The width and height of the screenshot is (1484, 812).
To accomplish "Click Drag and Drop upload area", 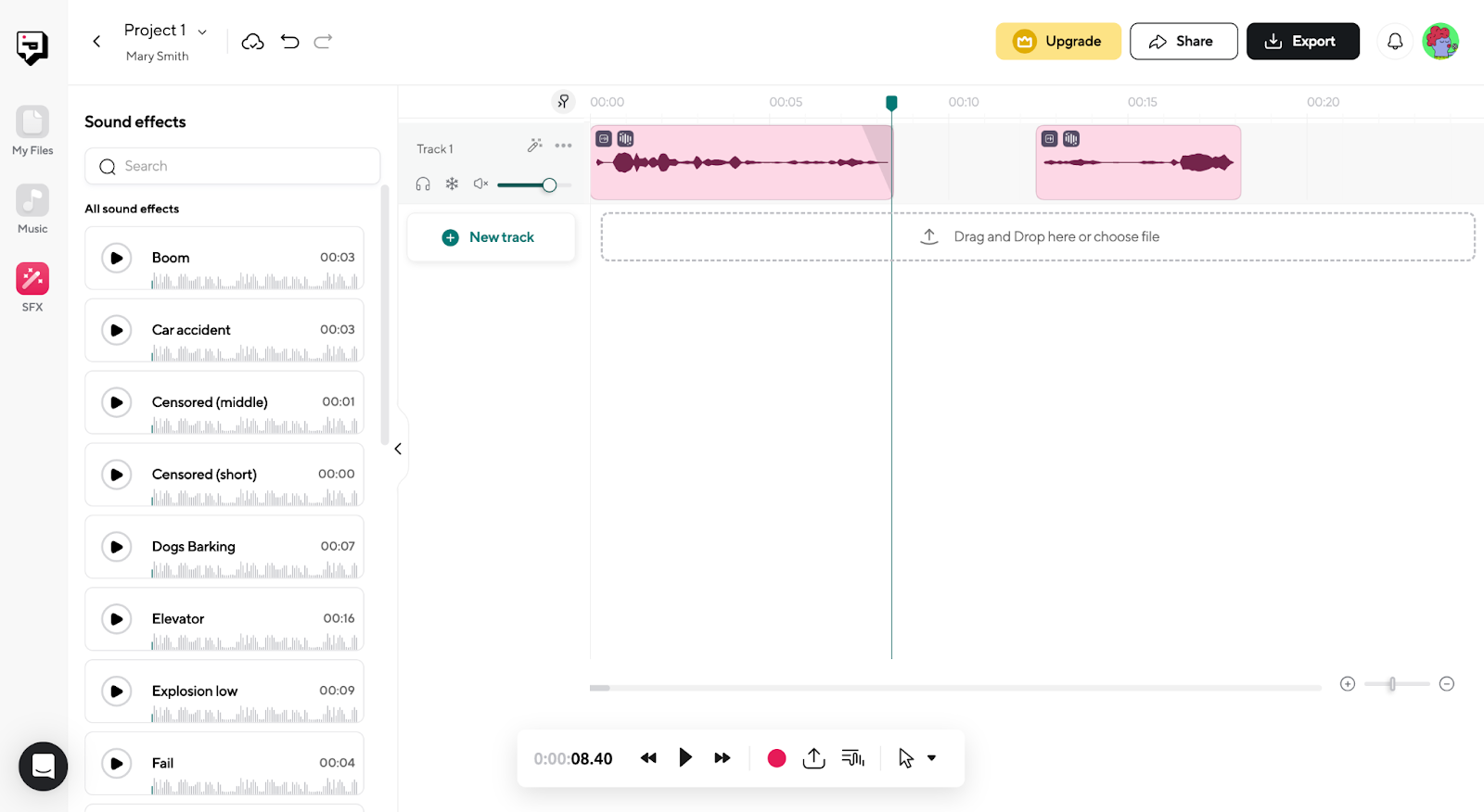I will 1038,237.
